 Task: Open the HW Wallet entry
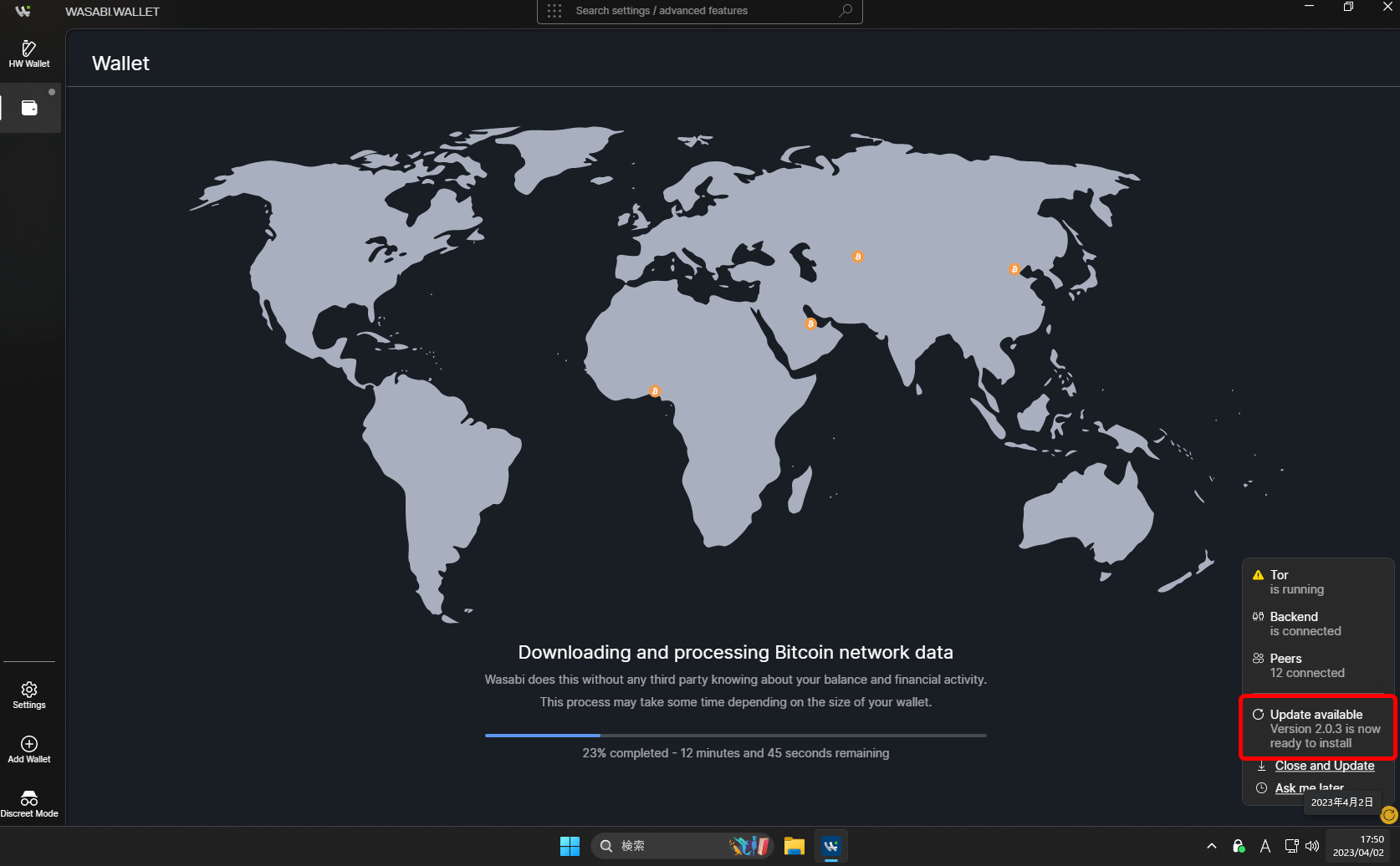29,53
